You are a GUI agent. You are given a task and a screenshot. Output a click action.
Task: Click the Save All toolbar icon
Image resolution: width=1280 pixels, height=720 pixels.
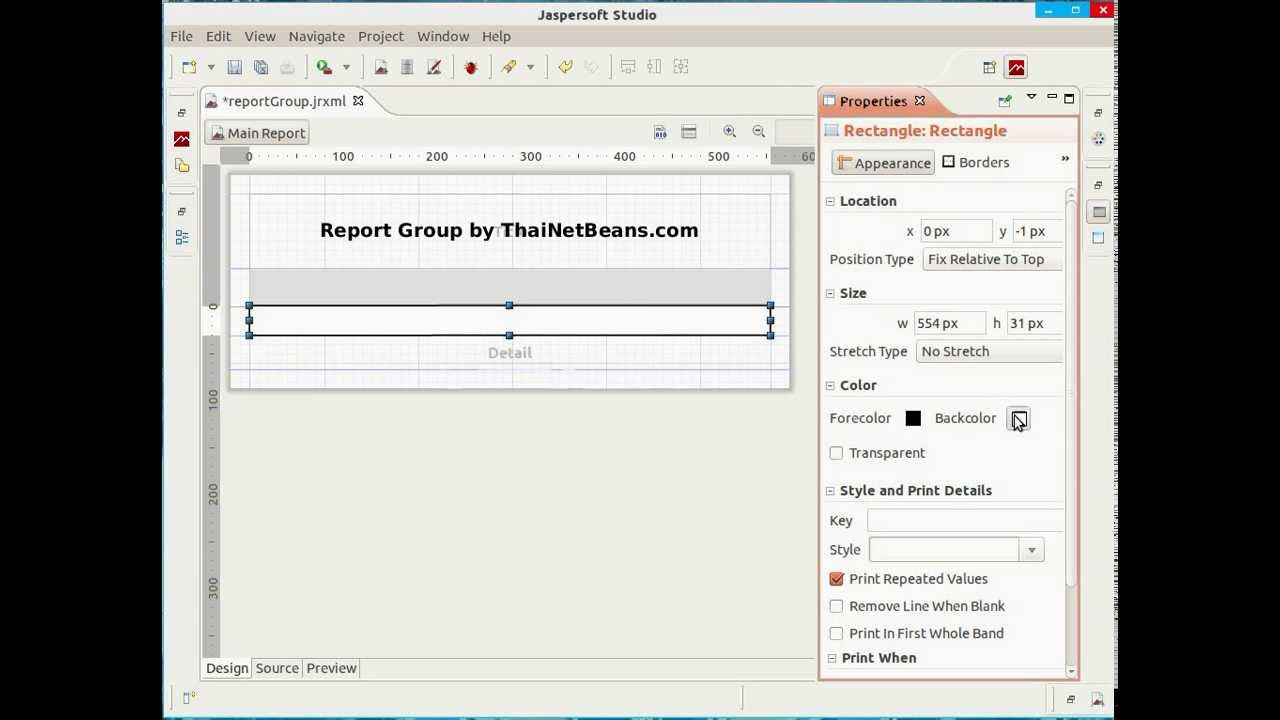click(x=261, y=67)
